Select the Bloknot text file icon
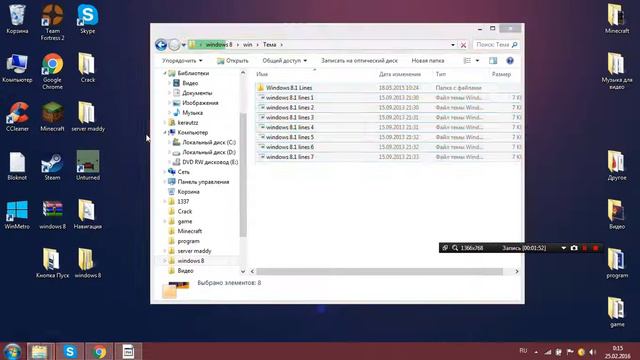The height and width of the screenshot is (360, 640). pos(17,166)
